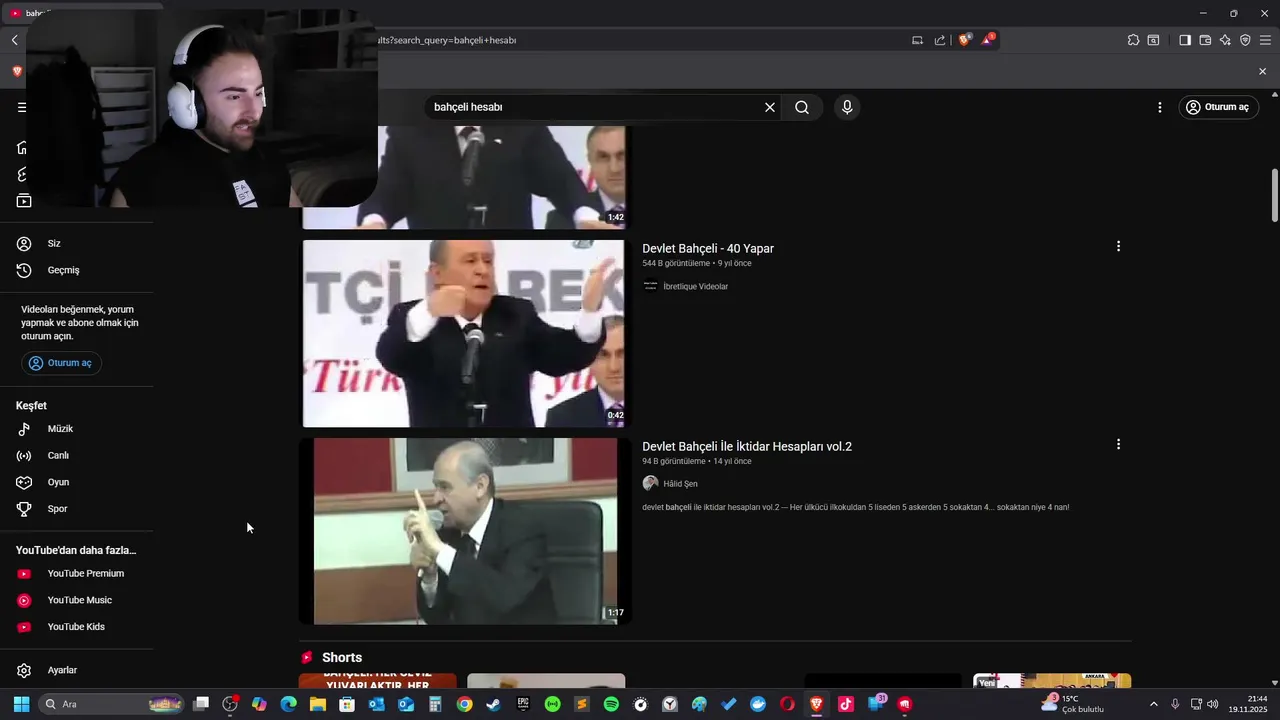Image resolution: width=1280 pixels, height=720 pixels.
Task: Click share page icon in address bar
Action: (940, 40)
